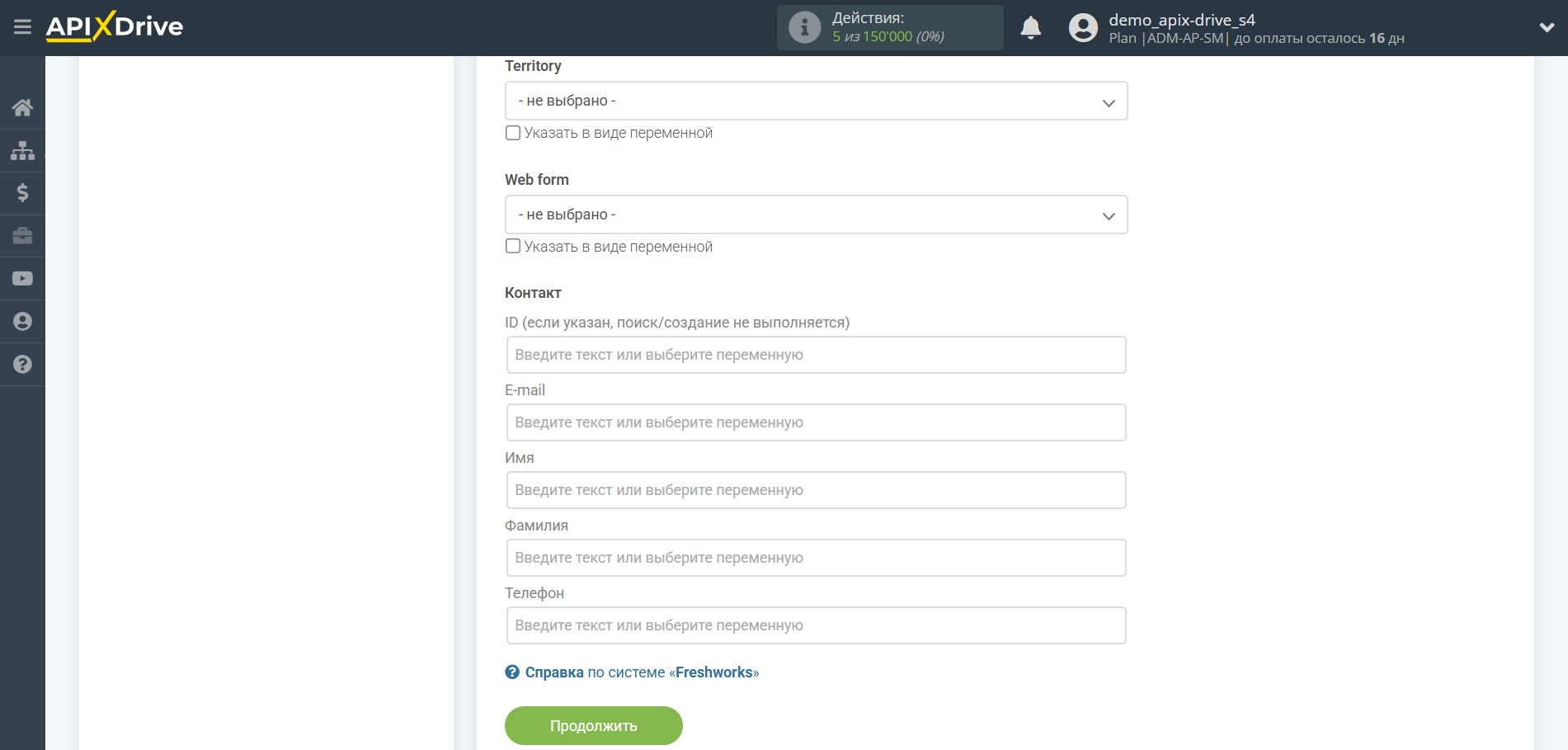Image resolution: width=1568 pixels, height=750 pixels.
Task: Focus the Телефон input field
Action: tap(815, 625)
